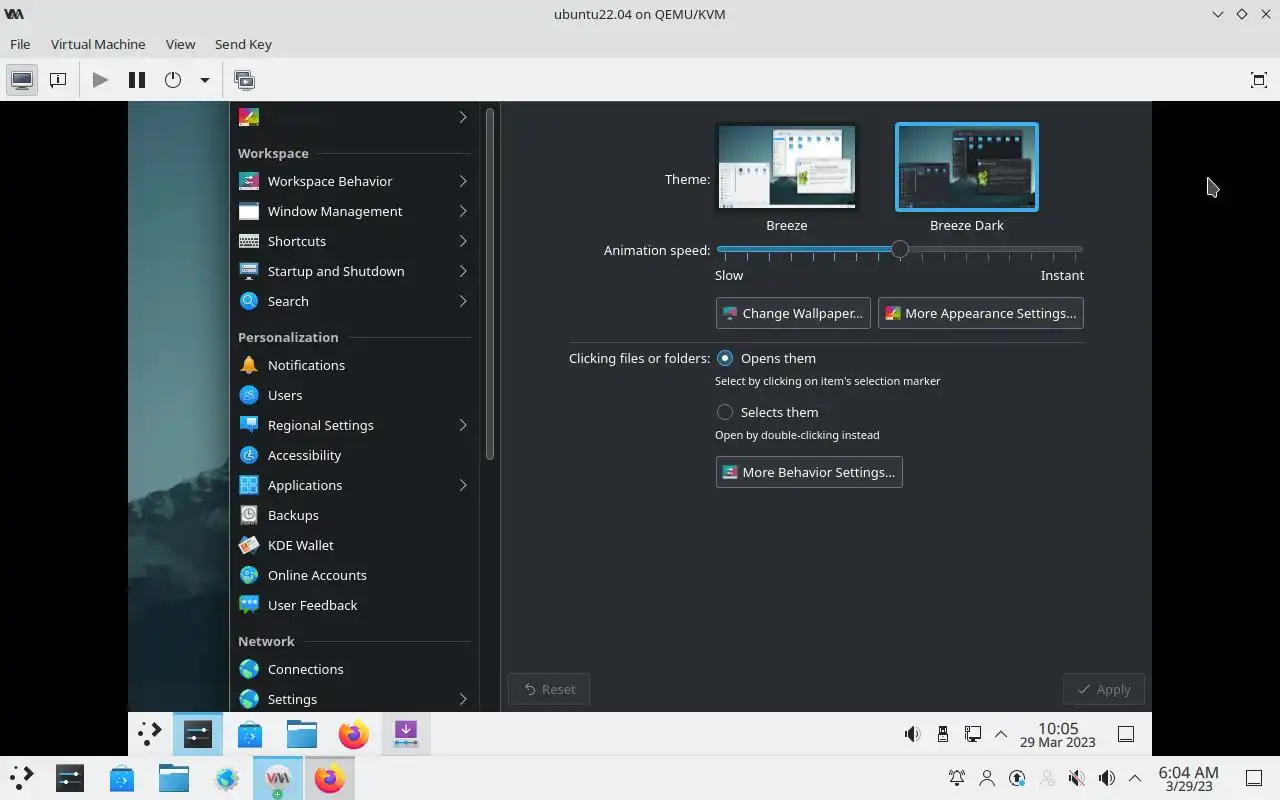Expand Search submenu arrow

[x=463, y=301]
